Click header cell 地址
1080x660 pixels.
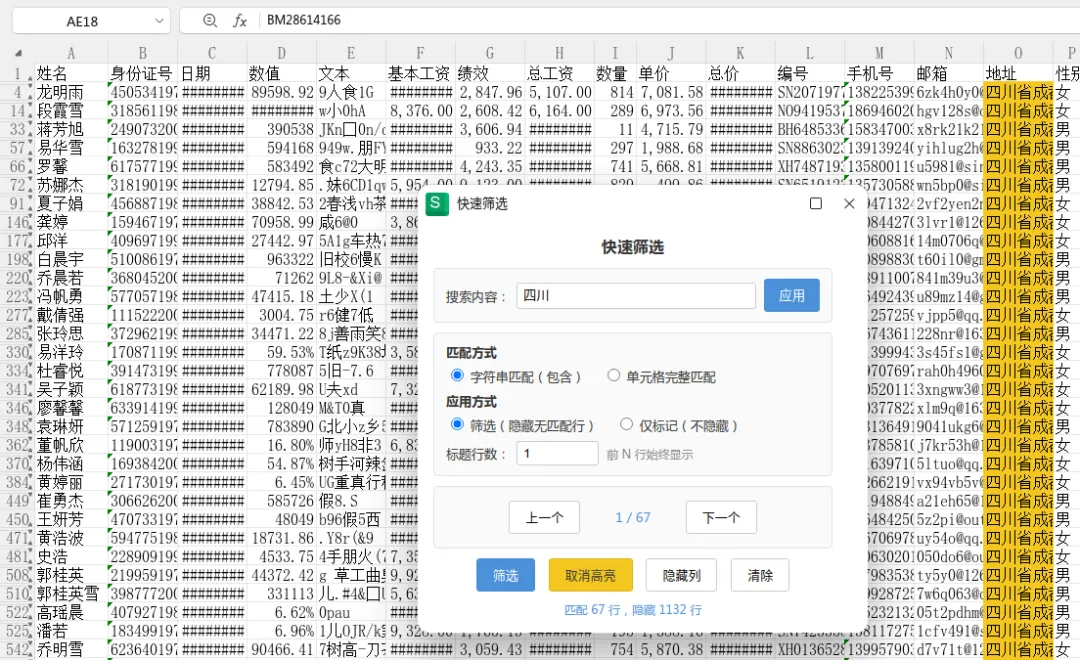(x=1018, y=73)
